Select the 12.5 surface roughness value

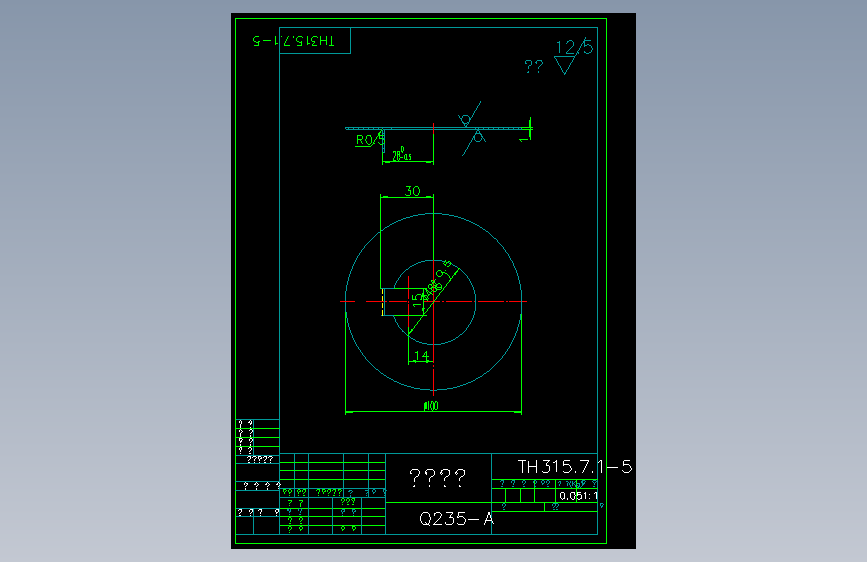coord(574,47)
